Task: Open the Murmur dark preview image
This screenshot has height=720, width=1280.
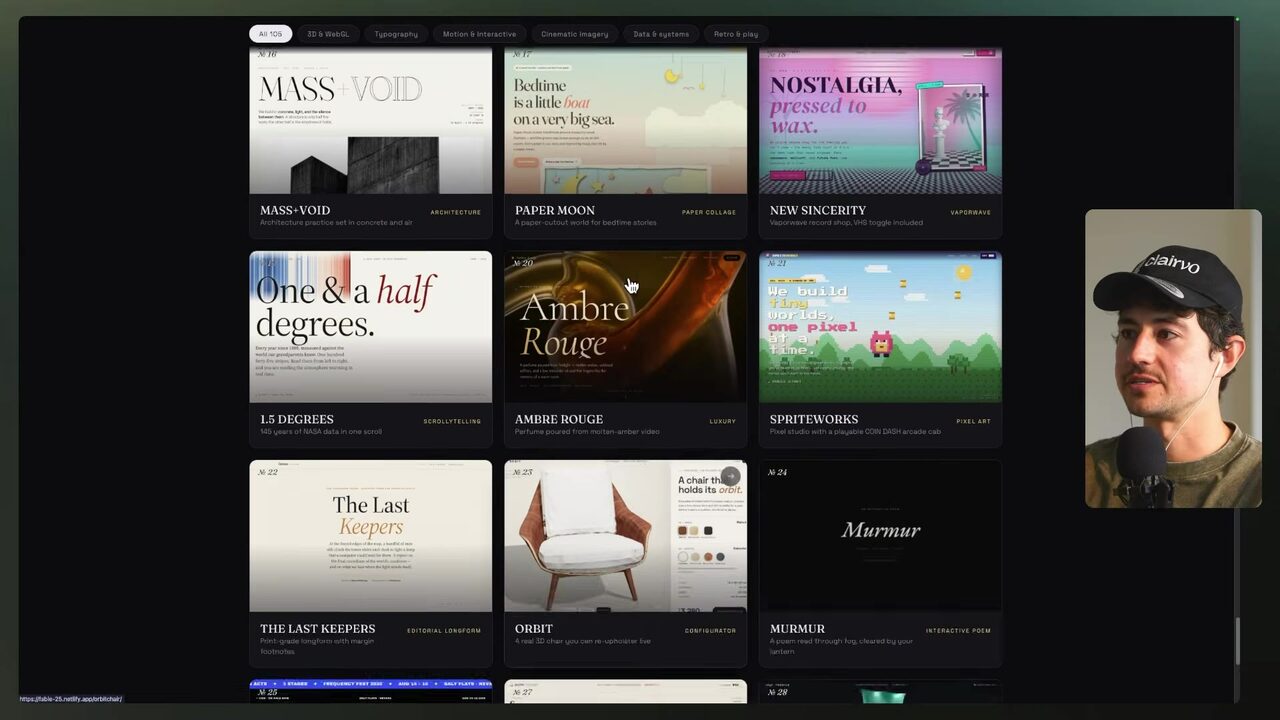Action: [880, 536]
